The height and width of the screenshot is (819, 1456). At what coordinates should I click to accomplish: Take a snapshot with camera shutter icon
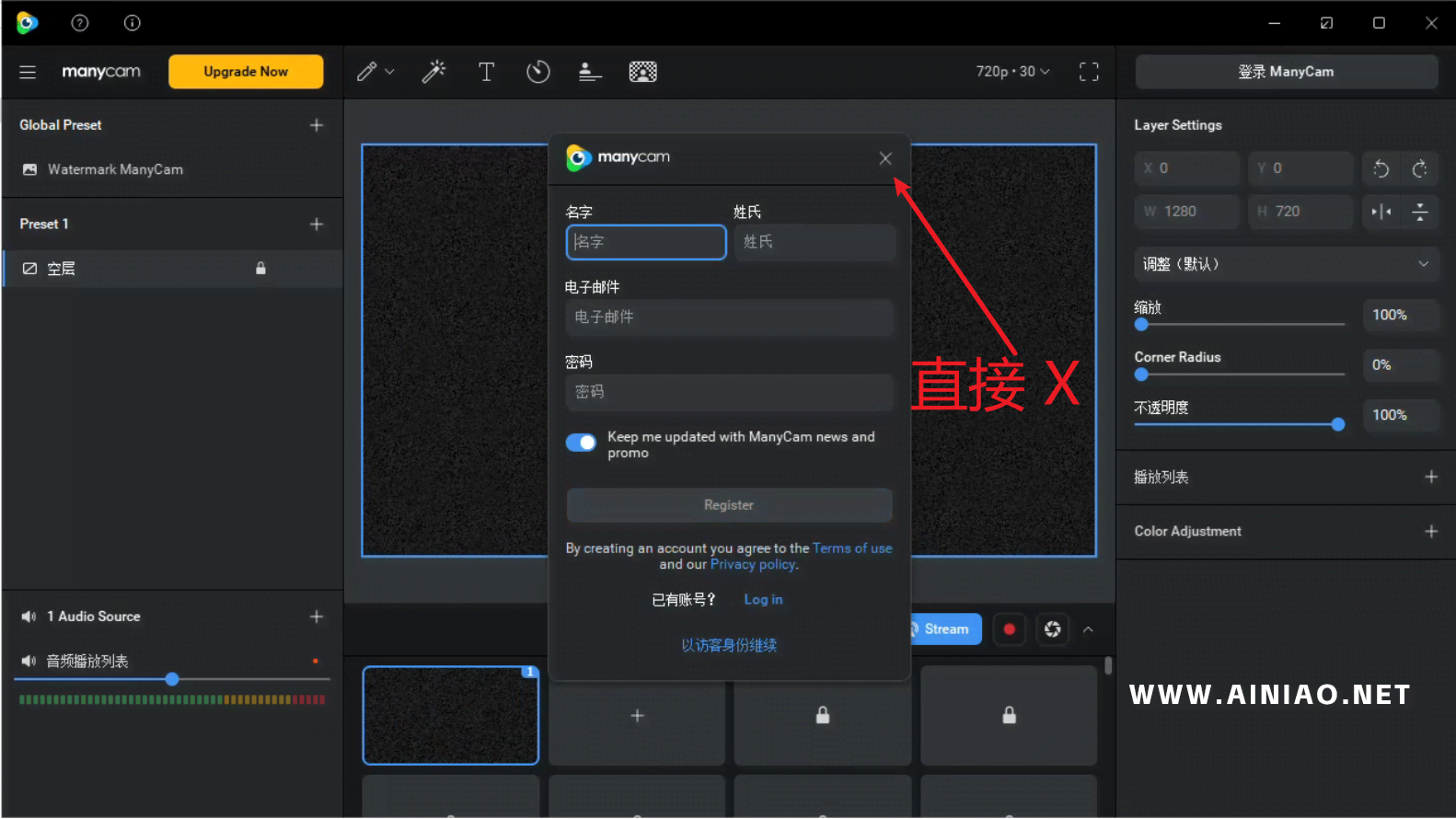tap(1053, 629)
